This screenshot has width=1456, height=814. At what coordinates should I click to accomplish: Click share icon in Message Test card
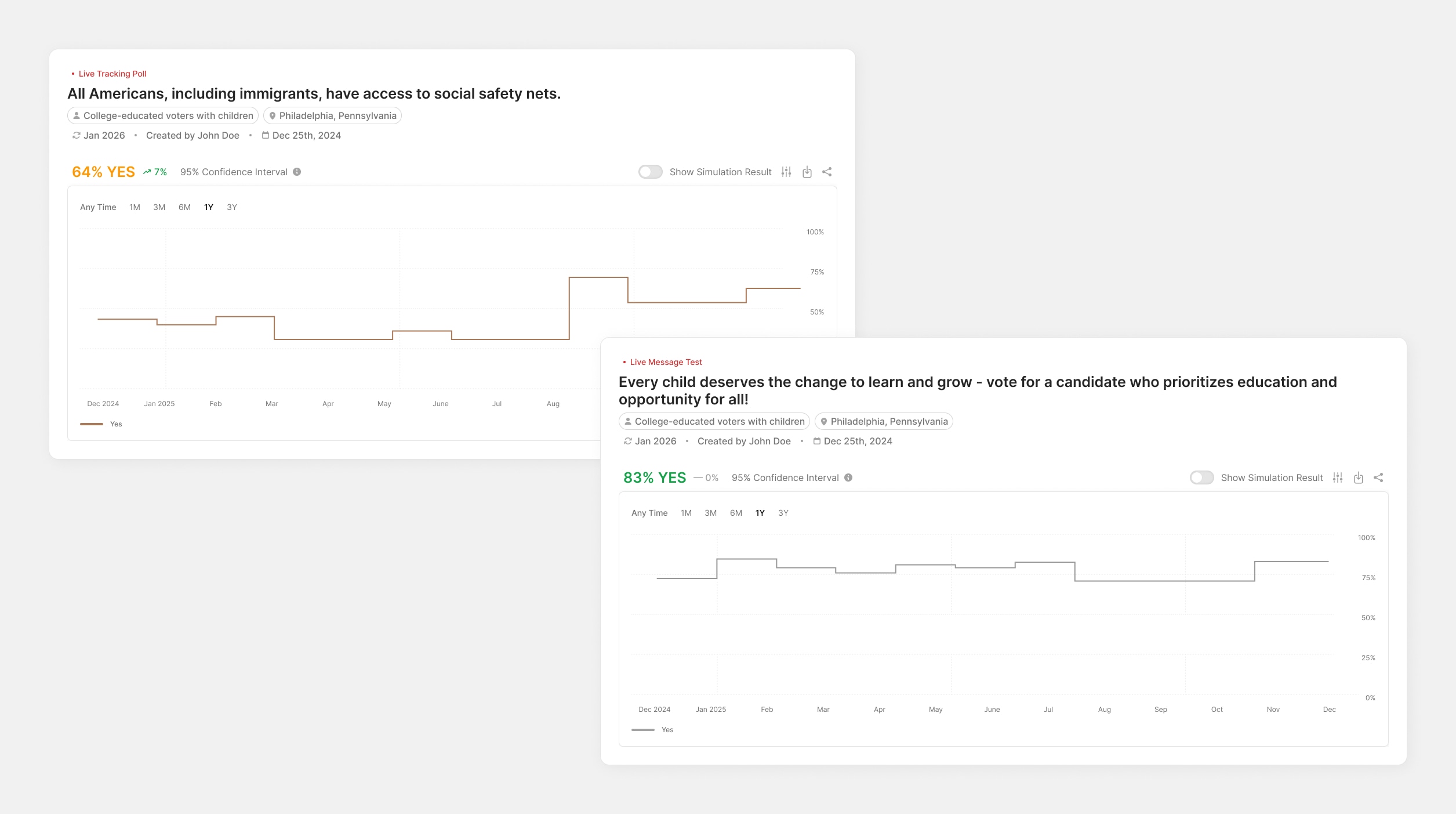pyautogui.click(x=1379, y=477)
